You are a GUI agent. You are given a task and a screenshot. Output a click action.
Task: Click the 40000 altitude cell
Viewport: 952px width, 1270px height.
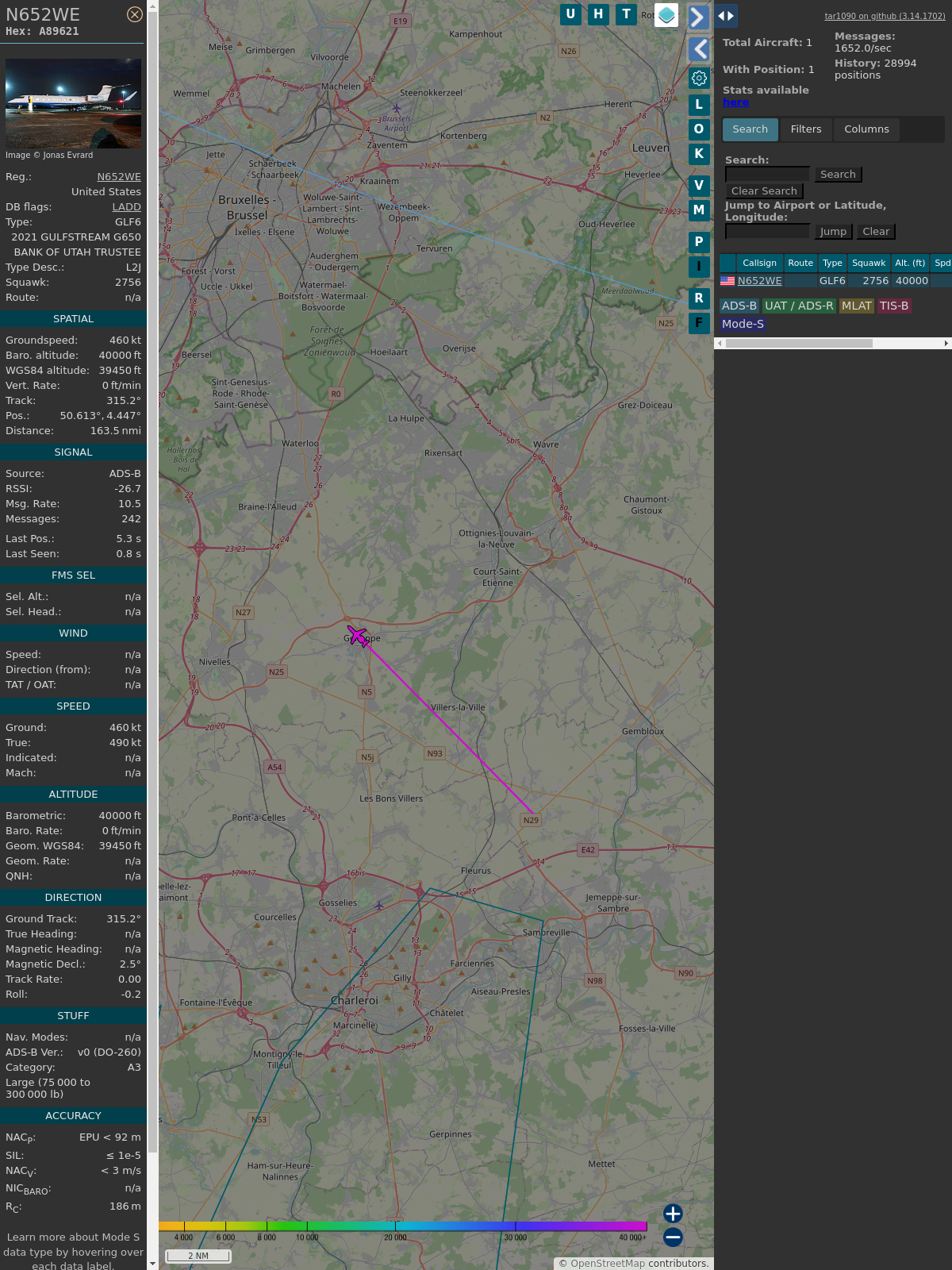(912, 281)
